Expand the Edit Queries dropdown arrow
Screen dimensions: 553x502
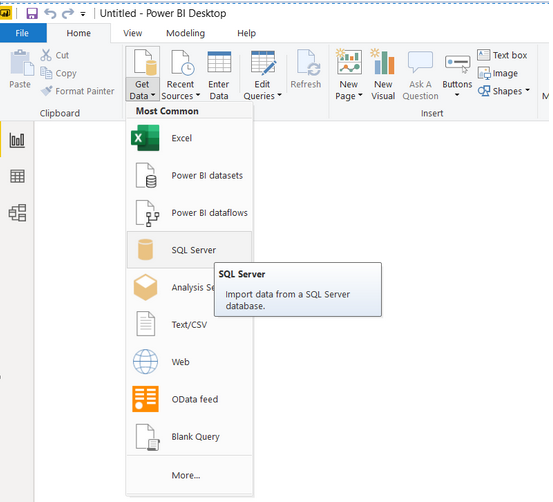pyautogui.click(x=279, y=95)
